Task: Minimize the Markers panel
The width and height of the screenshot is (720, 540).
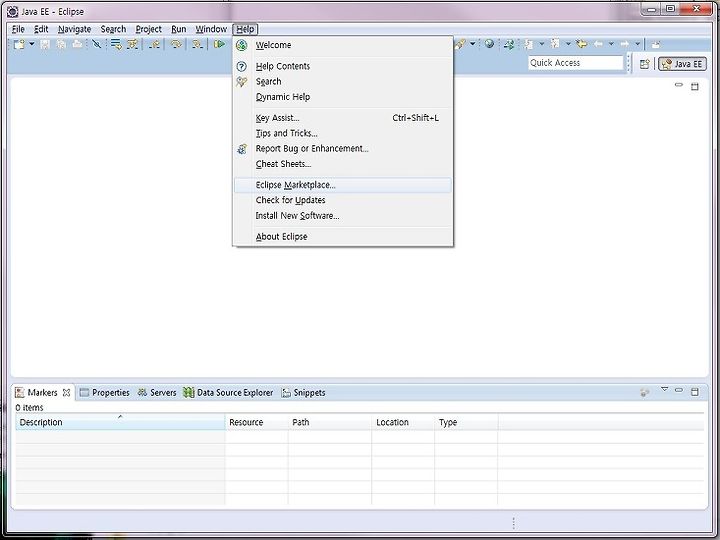Action: tap(679, 390)
